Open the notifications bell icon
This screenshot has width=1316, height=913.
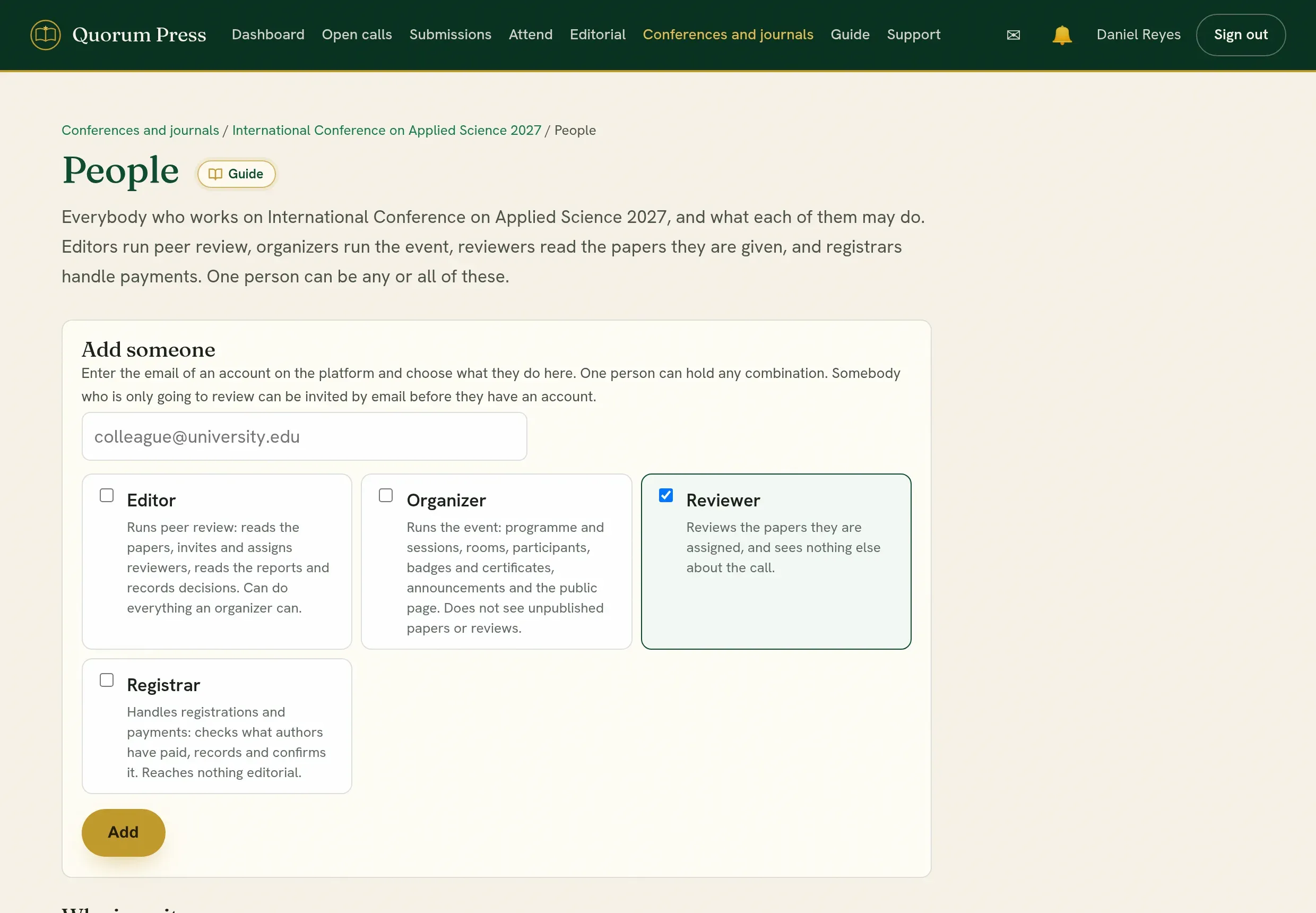pyautogui.click(x=1061, y=35)
